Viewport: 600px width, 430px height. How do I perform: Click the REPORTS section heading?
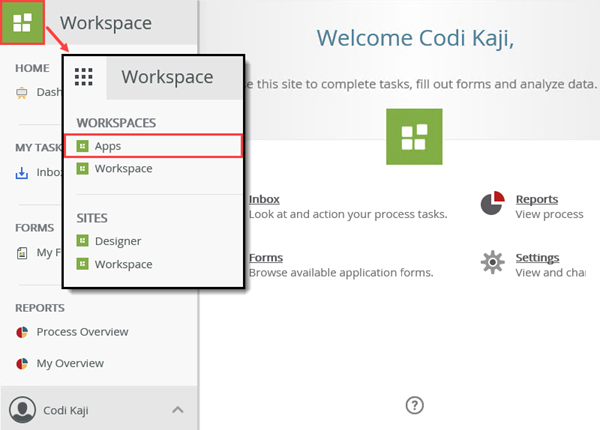(40, 308)
